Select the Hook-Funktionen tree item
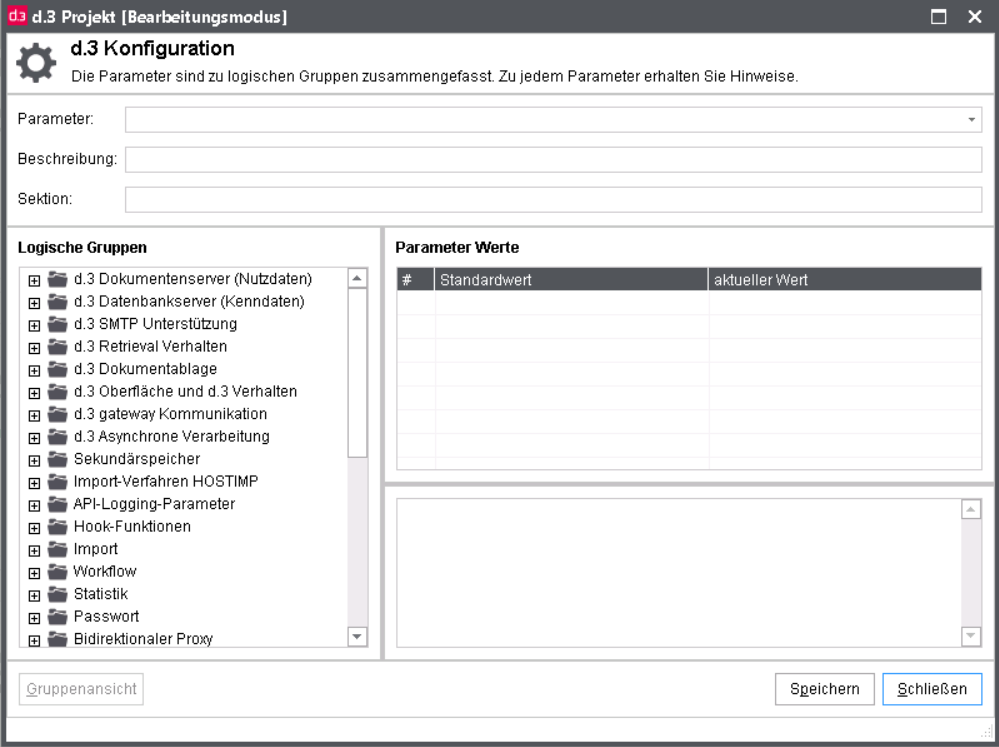 click(x=132, y=526)
